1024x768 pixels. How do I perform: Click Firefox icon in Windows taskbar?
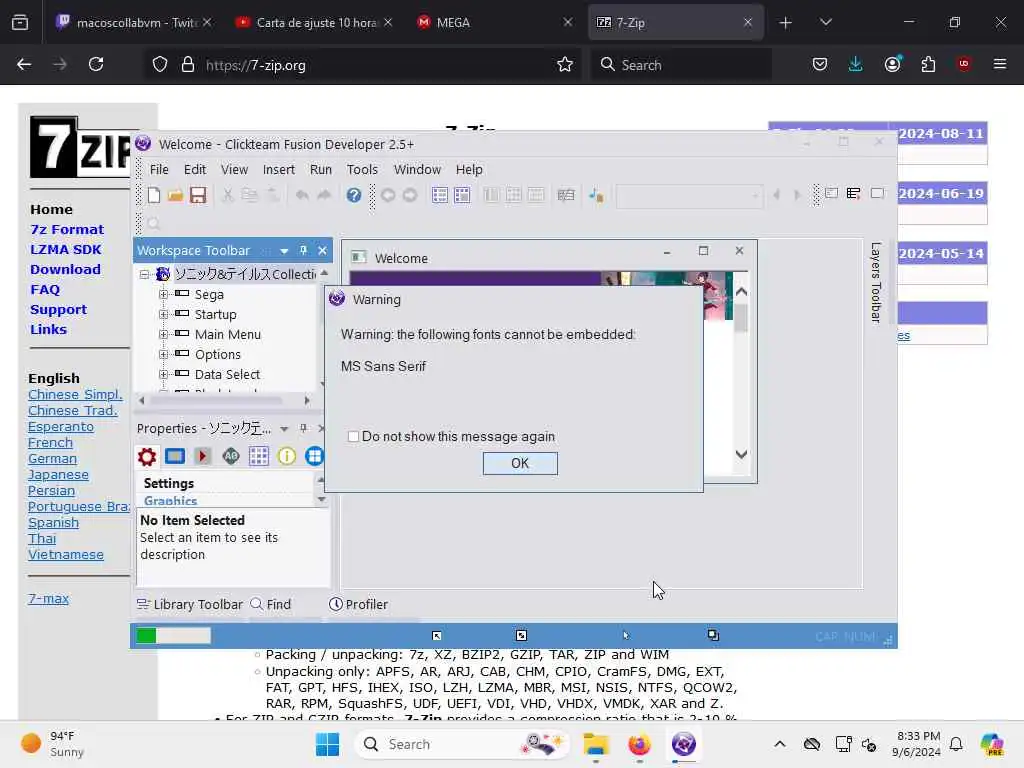(639, 744)
